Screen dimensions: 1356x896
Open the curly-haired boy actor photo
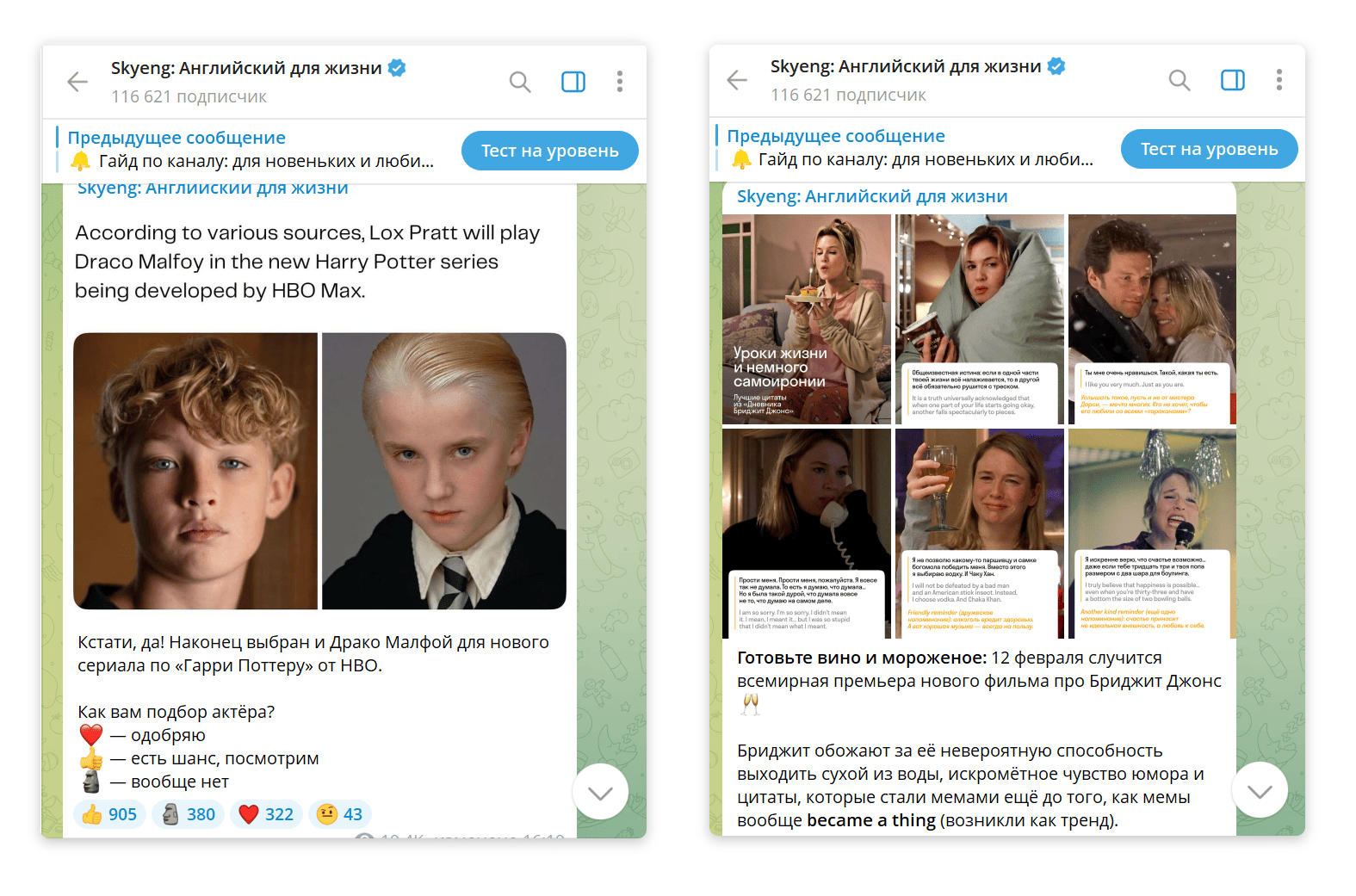[195, 471]
